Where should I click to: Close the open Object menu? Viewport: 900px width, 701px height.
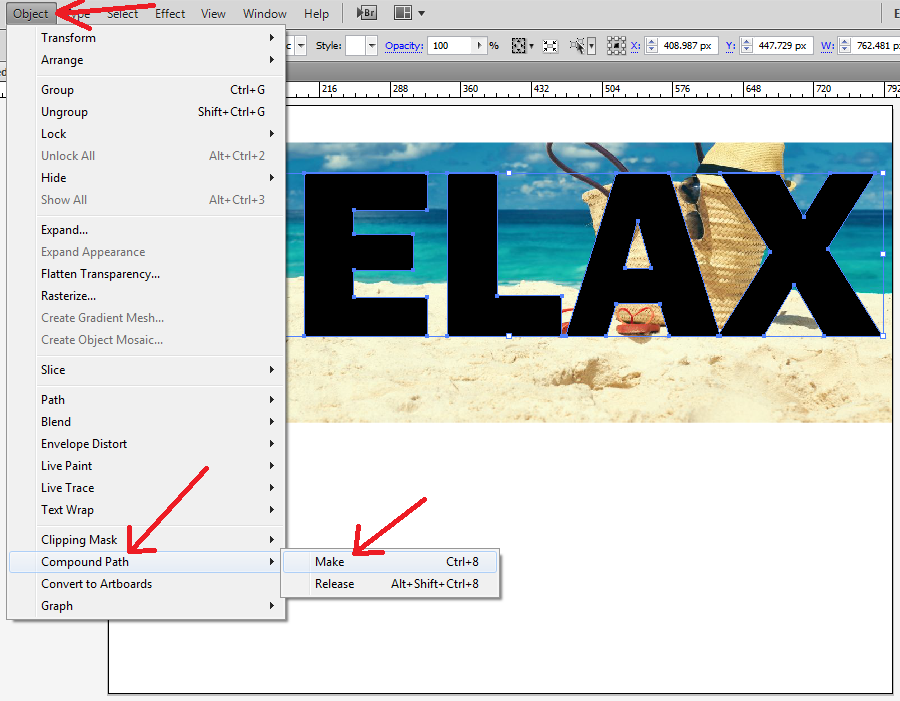[x=31, y=13]
